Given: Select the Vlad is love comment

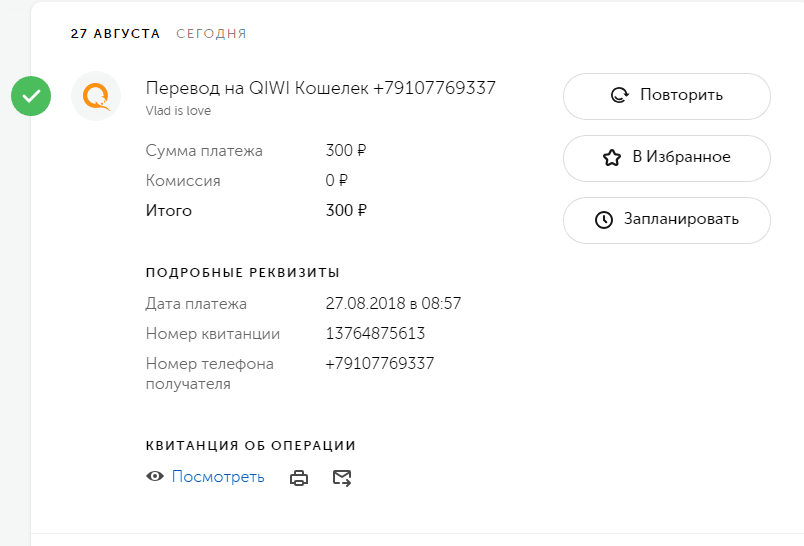Looking at the screenshot, I should [x=178, y=111].
